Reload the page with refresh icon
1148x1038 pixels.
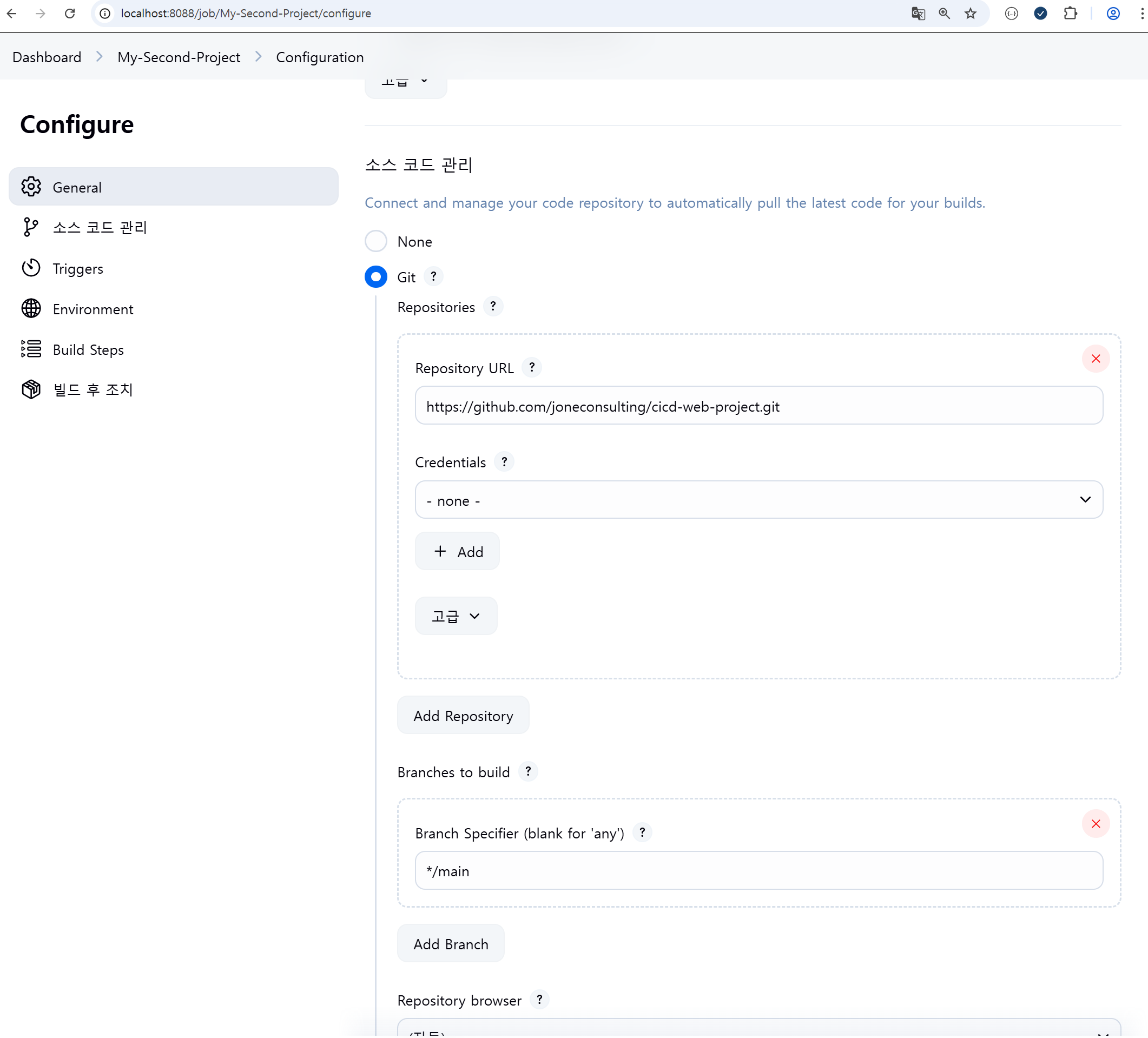[69, 14]
